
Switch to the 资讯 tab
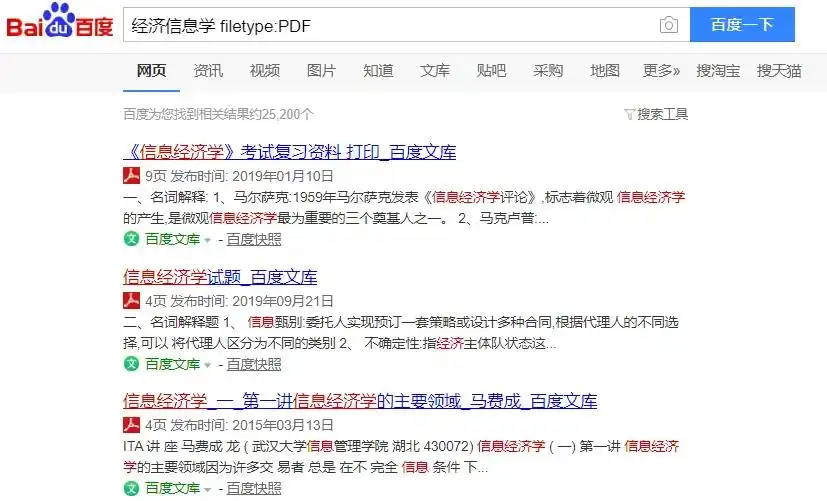(x=208, y=70)
